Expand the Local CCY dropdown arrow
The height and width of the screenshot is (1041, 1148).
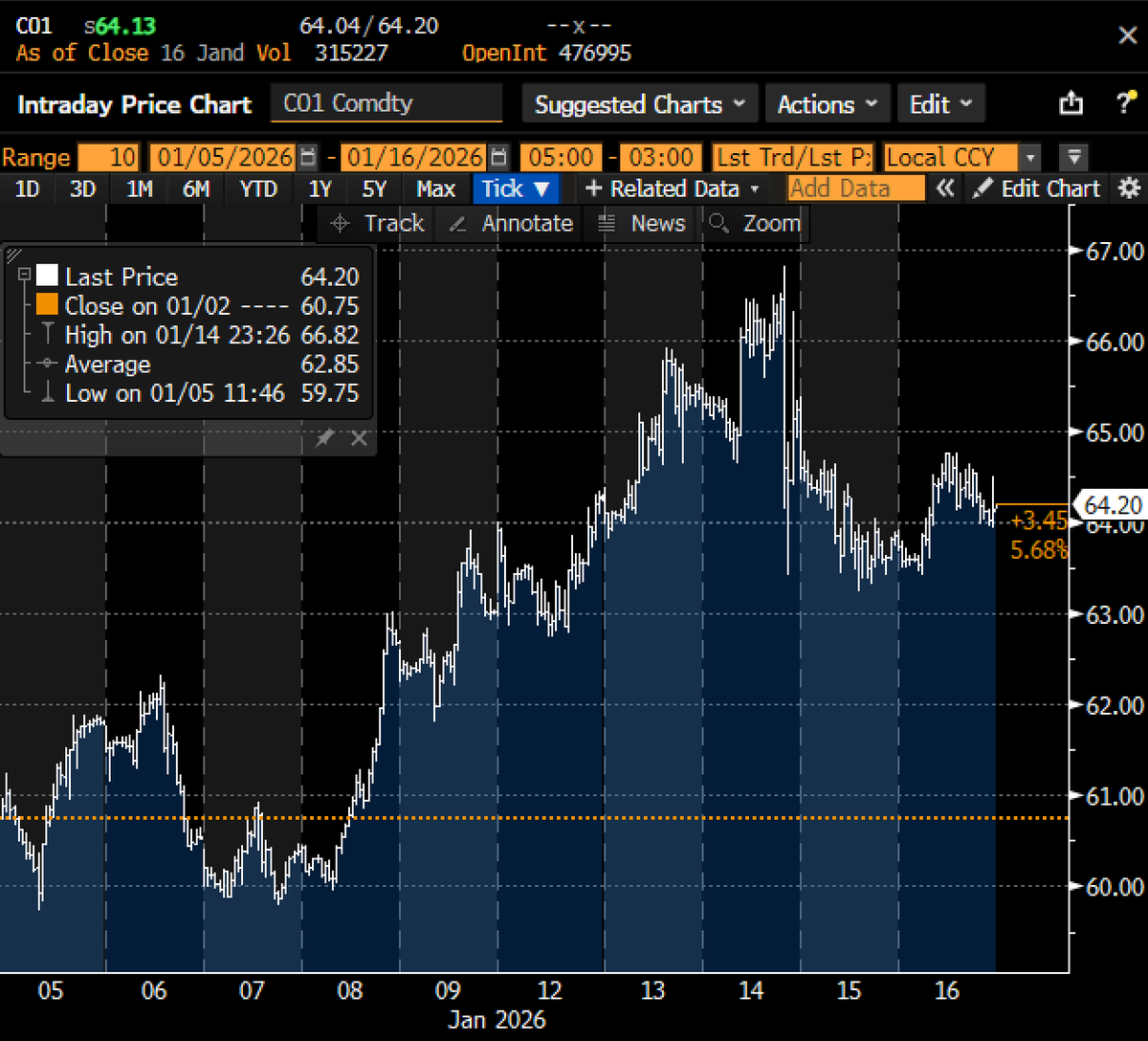tap(1030, 158)
